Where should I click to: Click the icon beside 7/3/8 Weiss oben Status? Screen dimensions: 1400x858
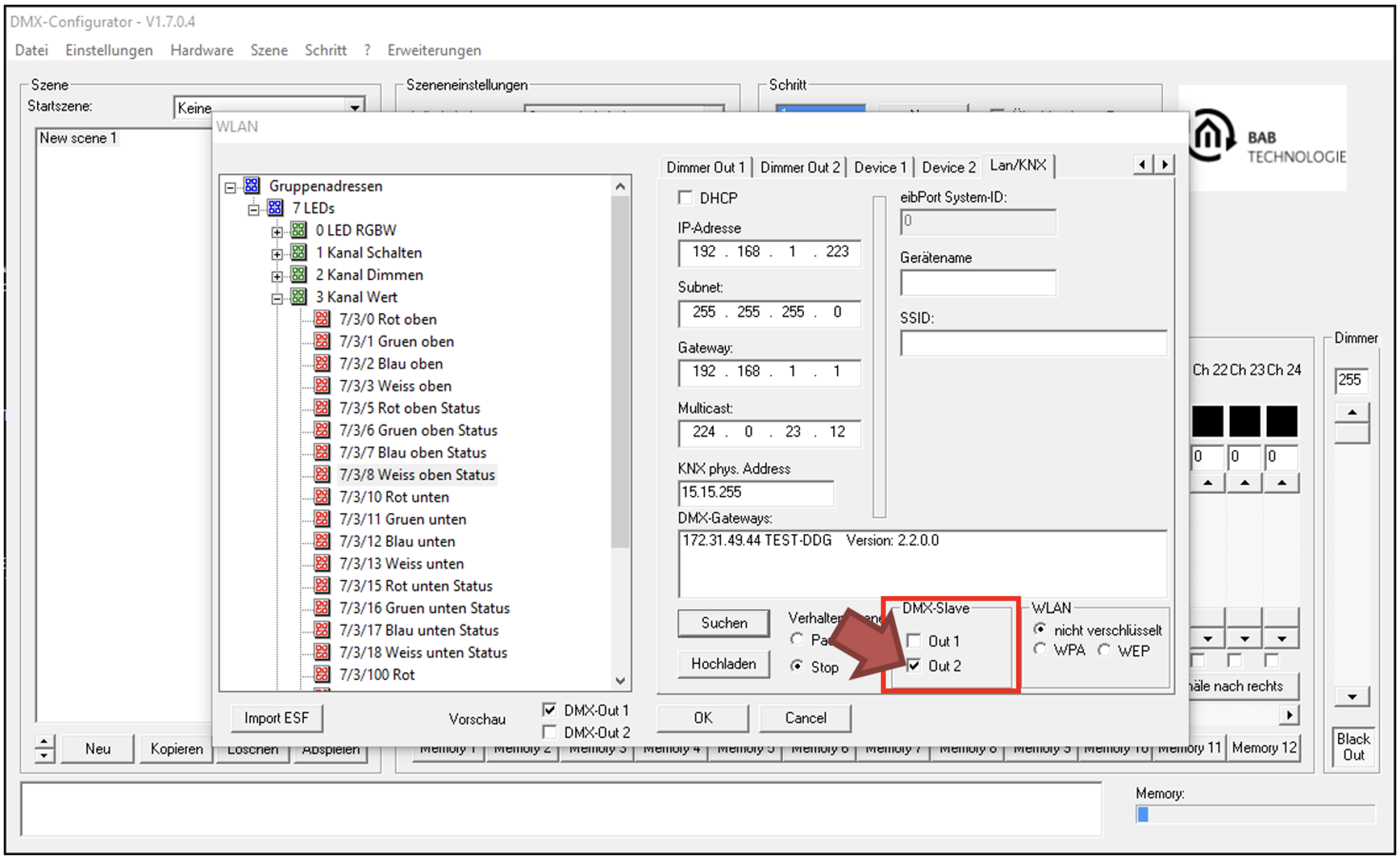click(x=322, y=474)
